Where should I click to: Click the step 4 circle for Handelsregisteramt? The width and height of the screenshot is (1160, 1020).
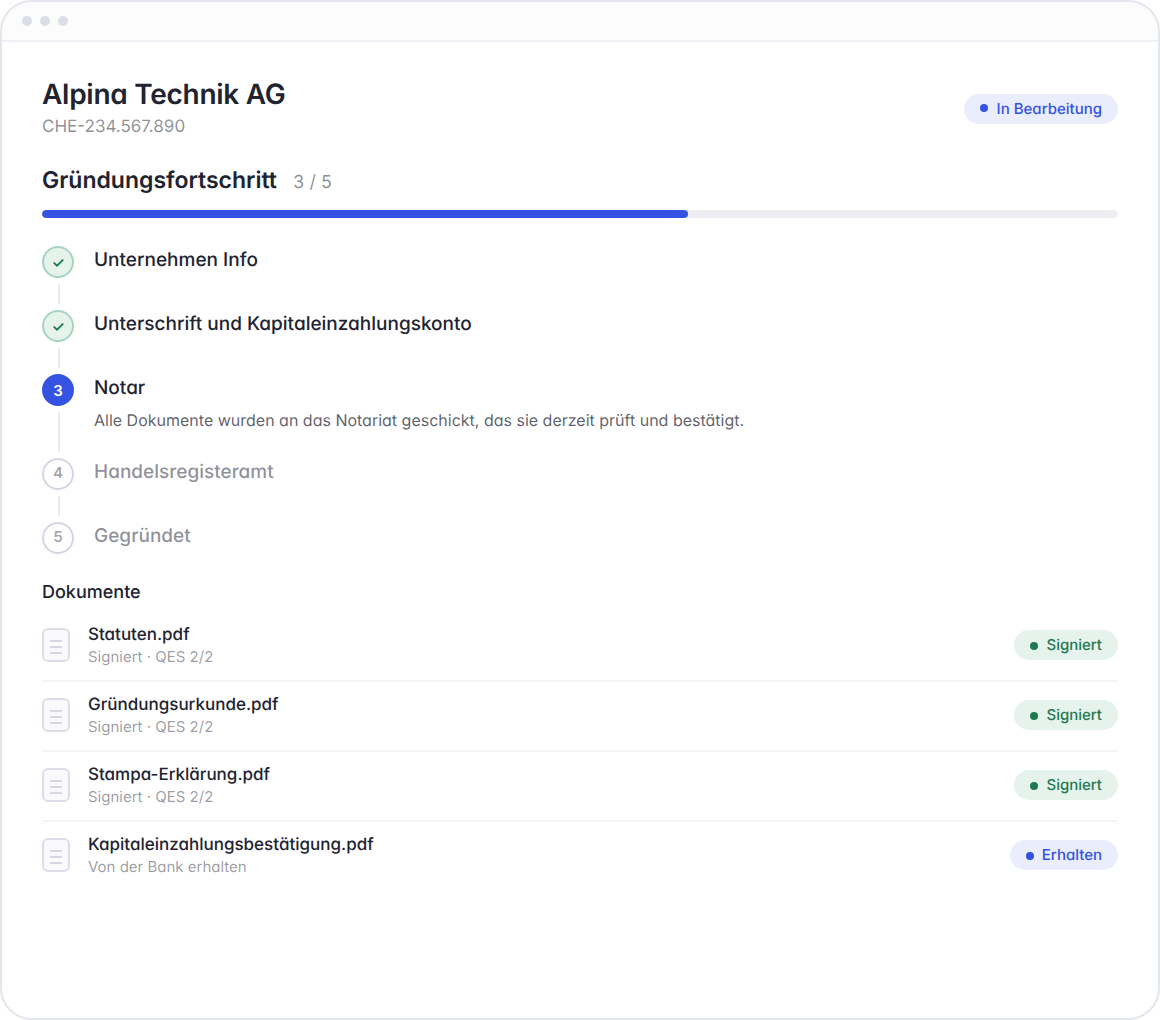[58, 473]
